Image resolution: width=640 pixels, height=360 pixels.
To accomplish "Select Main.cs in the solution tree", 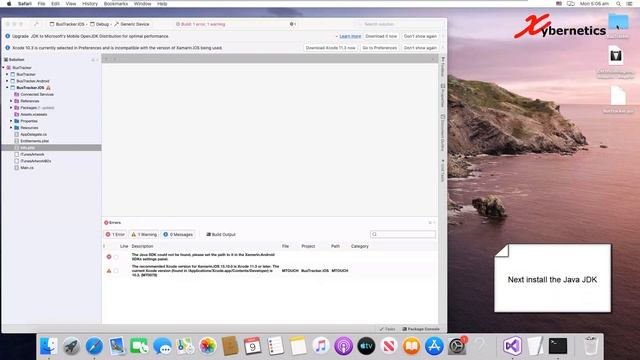I will point(27,168).
